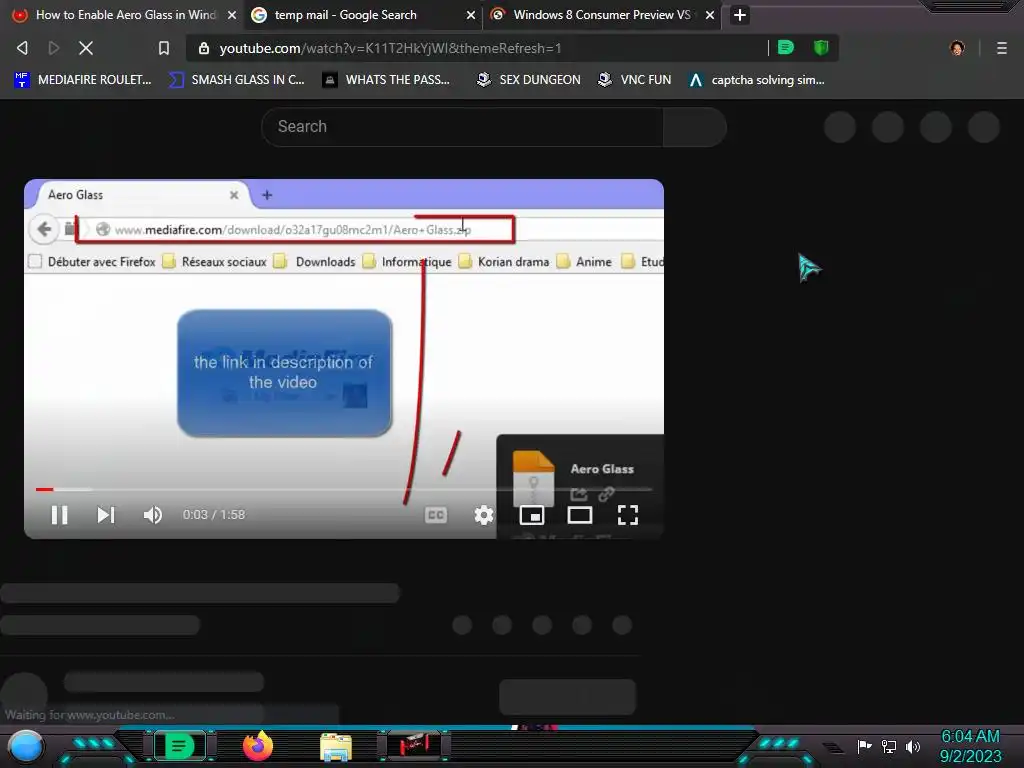Stop page loading with X button

pyautogui.click(x=86, y=48)
